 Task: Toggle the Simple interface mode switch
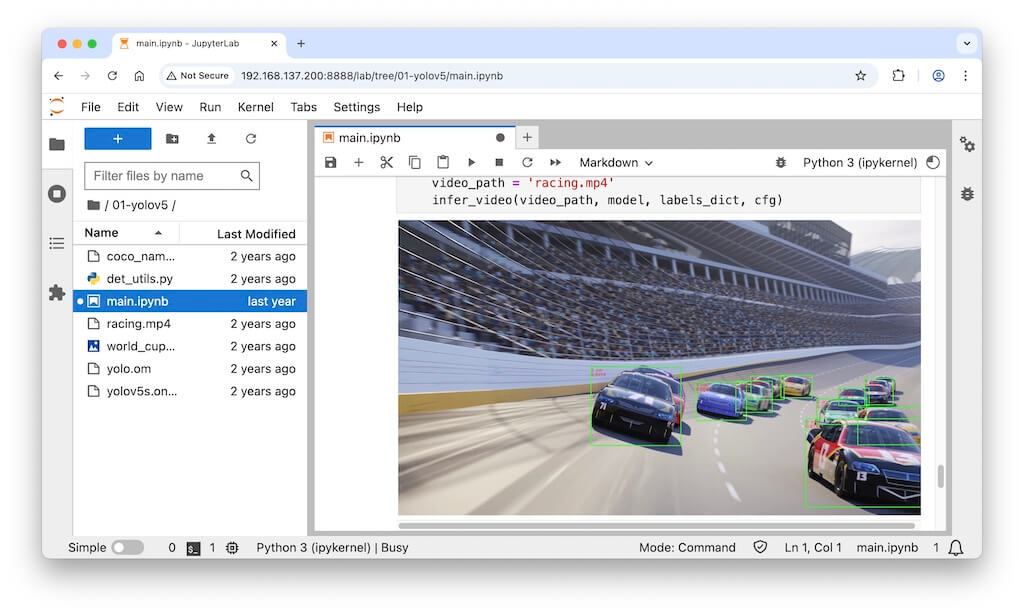127,548
